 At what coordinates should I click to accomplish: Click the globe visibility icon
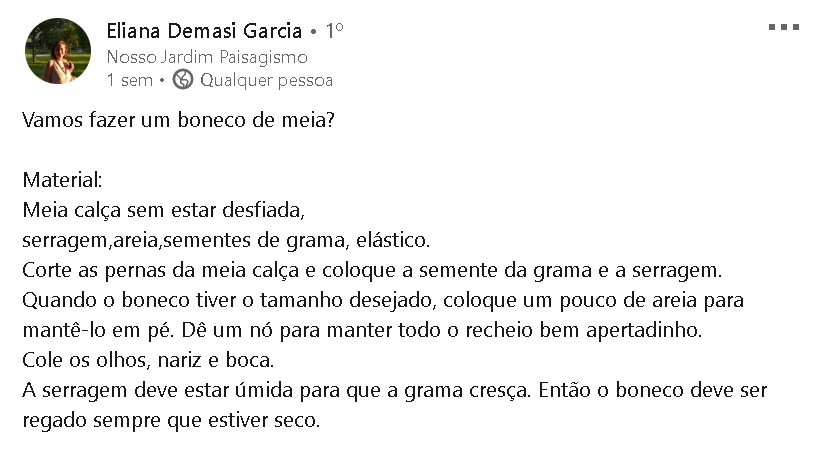[183, 80]
